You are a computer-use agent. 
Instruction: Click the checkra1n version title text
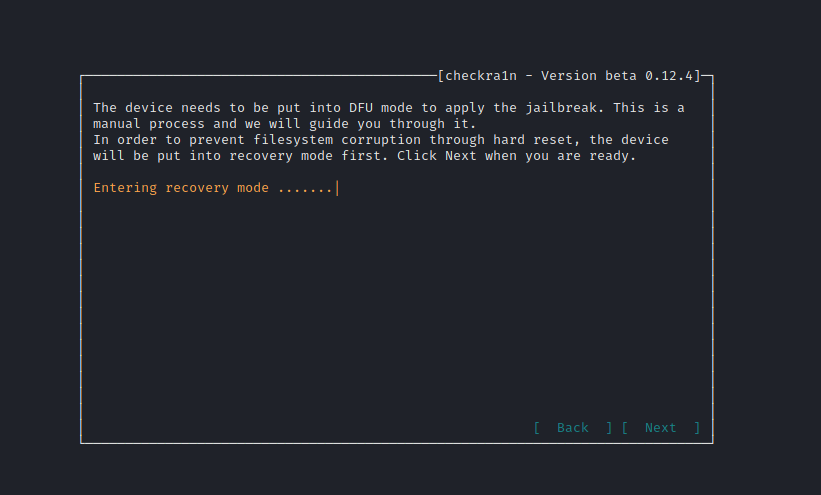point(569,76)
